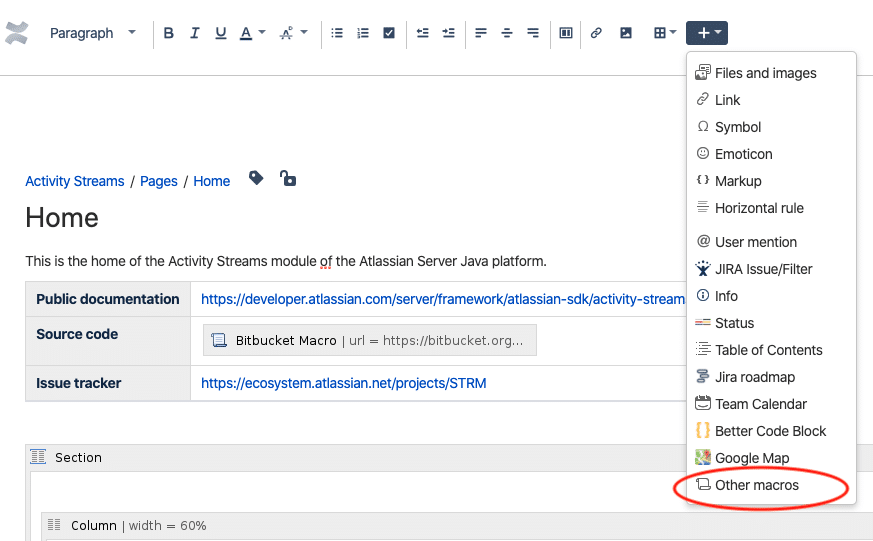The image size is (873, 541).
Task: Click the Home page title field
Action: (62, 218)
